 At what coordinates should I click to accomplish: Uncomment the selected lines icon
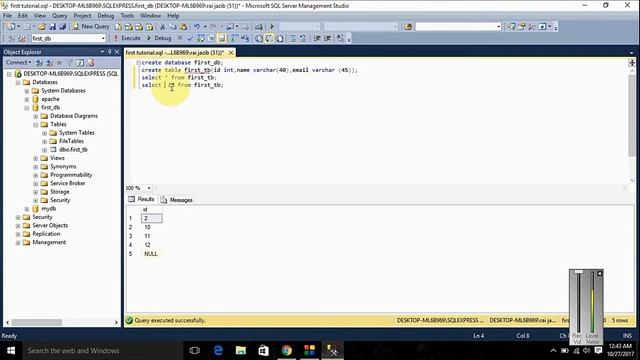click(303, 38)
